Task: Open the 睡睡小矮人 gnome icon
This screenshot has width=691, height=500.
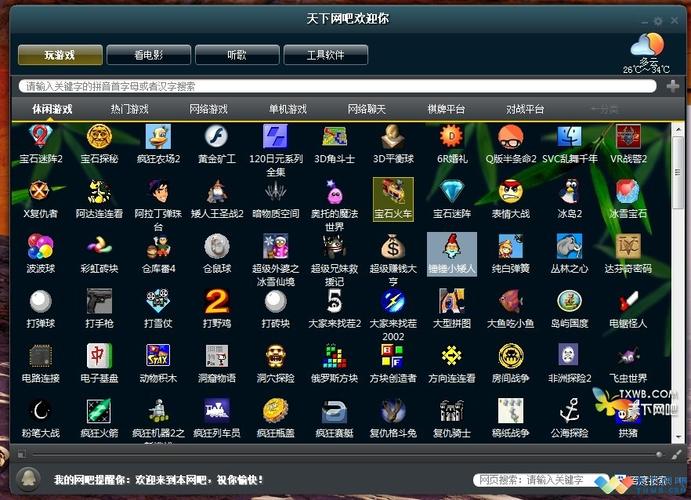Action: click(452, 254)
